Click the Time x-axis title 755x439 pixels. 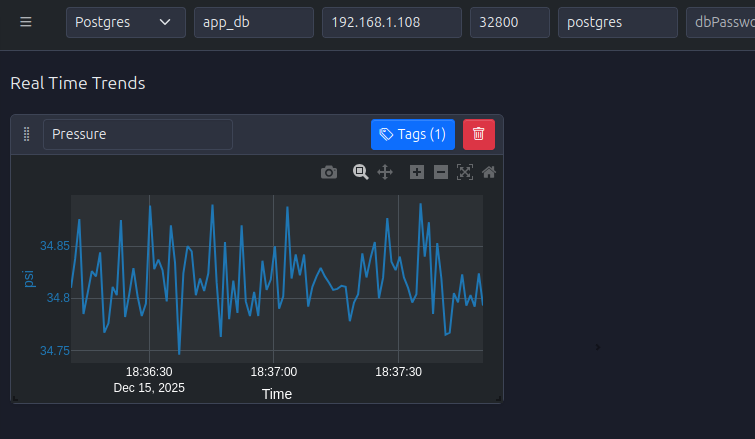277,394
